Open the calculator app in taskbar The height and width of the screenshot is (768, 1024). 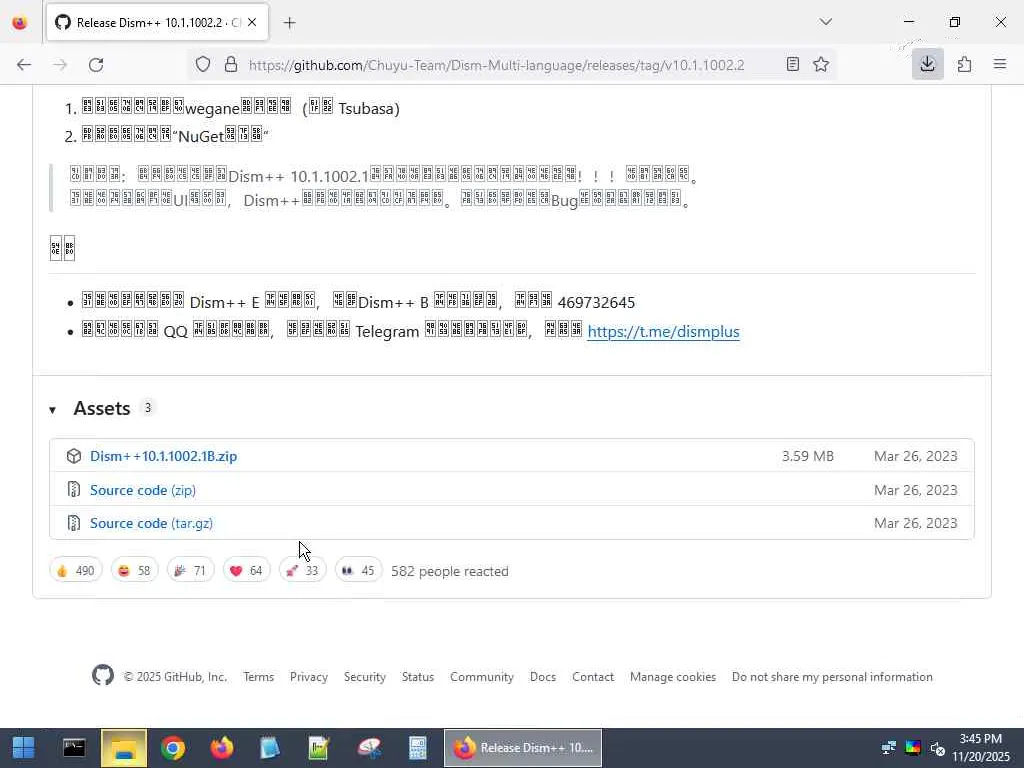click(x=417, y=748)
